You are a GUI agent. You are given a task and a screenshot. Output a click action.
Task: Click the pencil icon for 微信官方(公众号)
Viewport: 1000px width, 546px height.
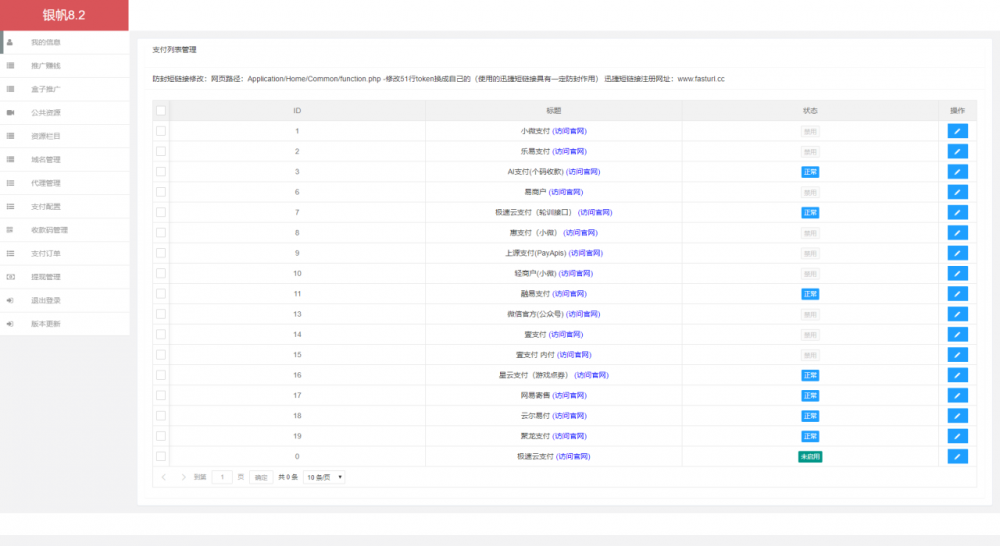tap(957, 314)
